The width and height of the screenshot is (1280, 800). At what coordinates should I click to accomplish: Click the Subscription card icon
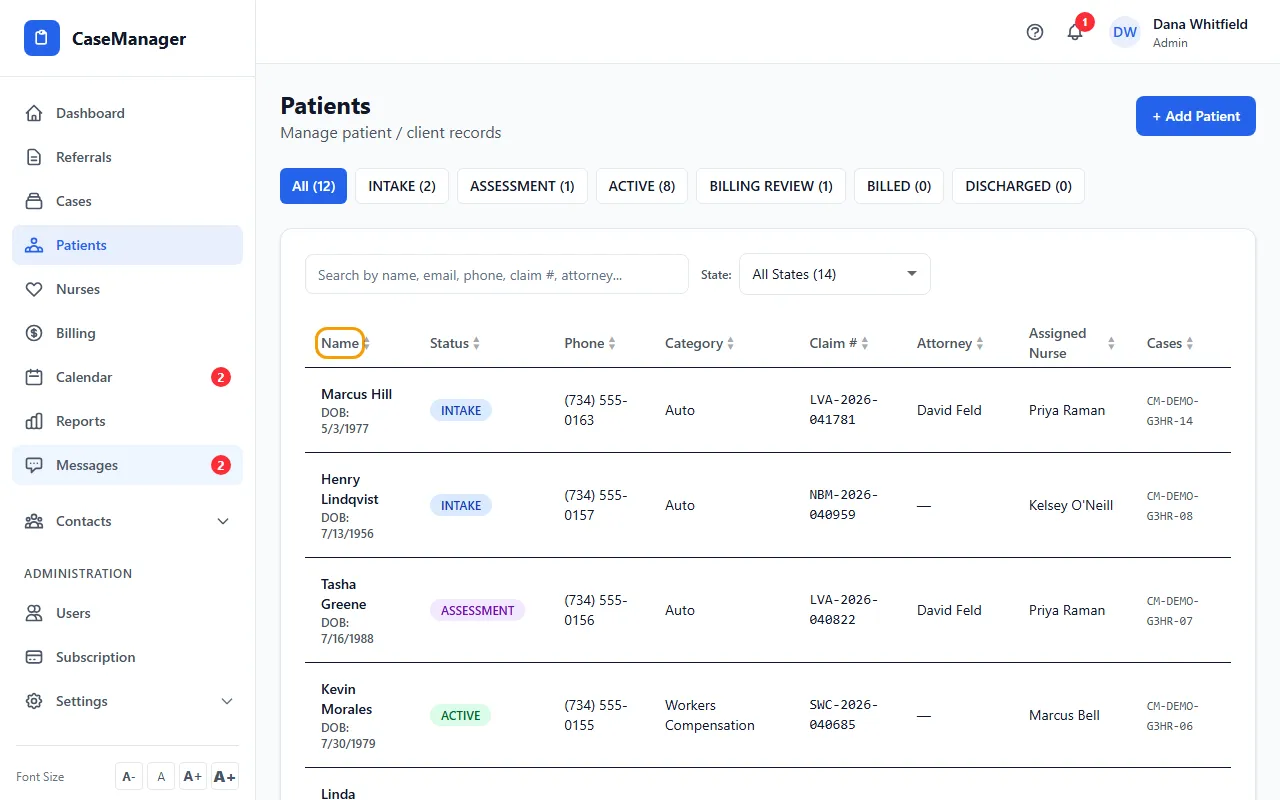pos(34,657)
